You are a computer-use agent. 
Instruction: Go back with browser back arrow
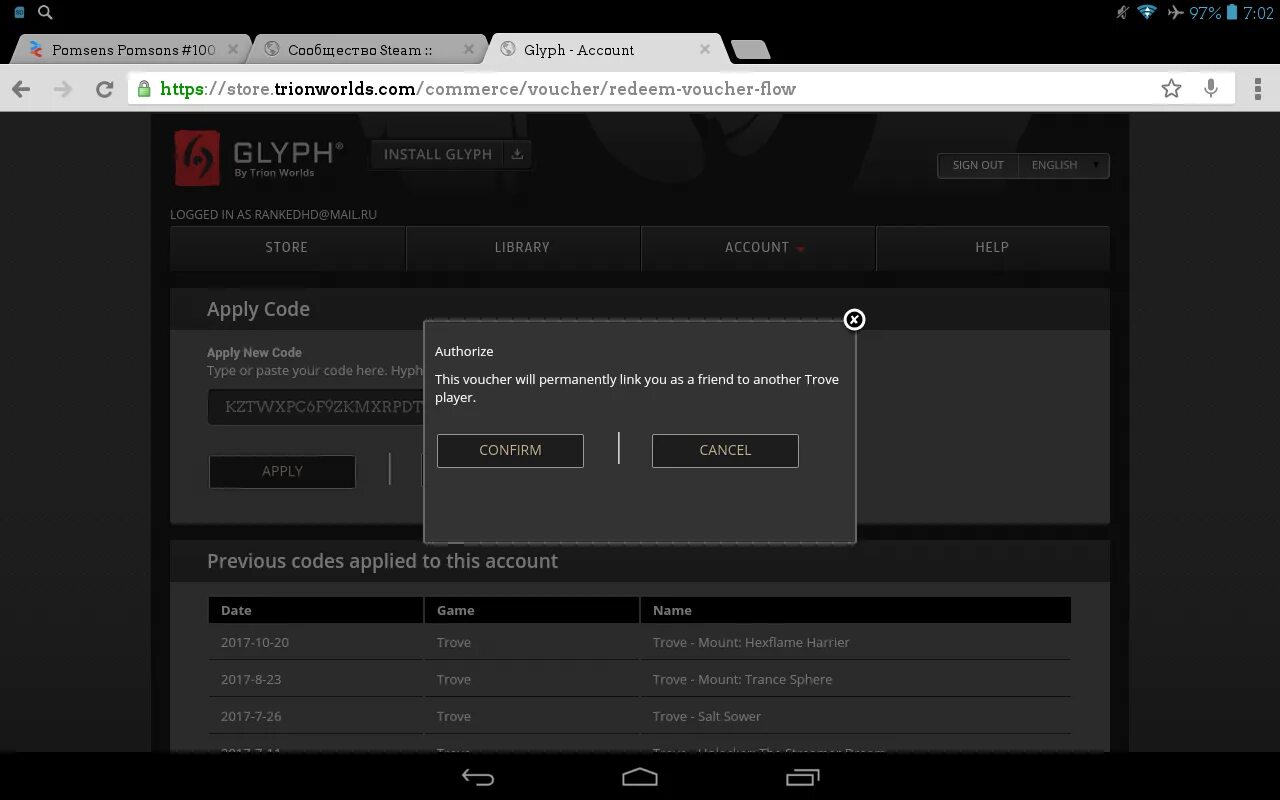click(x=21, y=89)
